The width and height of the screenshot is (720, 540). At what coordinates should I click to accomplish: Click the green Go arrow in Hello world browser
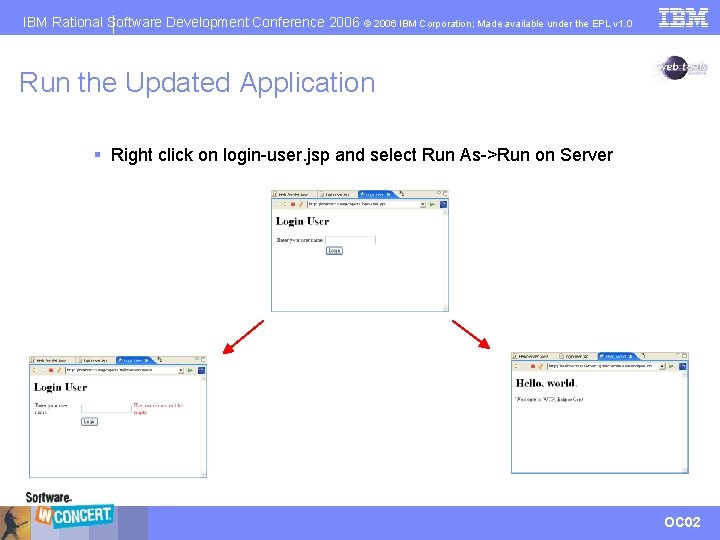(x=671, y=366)
